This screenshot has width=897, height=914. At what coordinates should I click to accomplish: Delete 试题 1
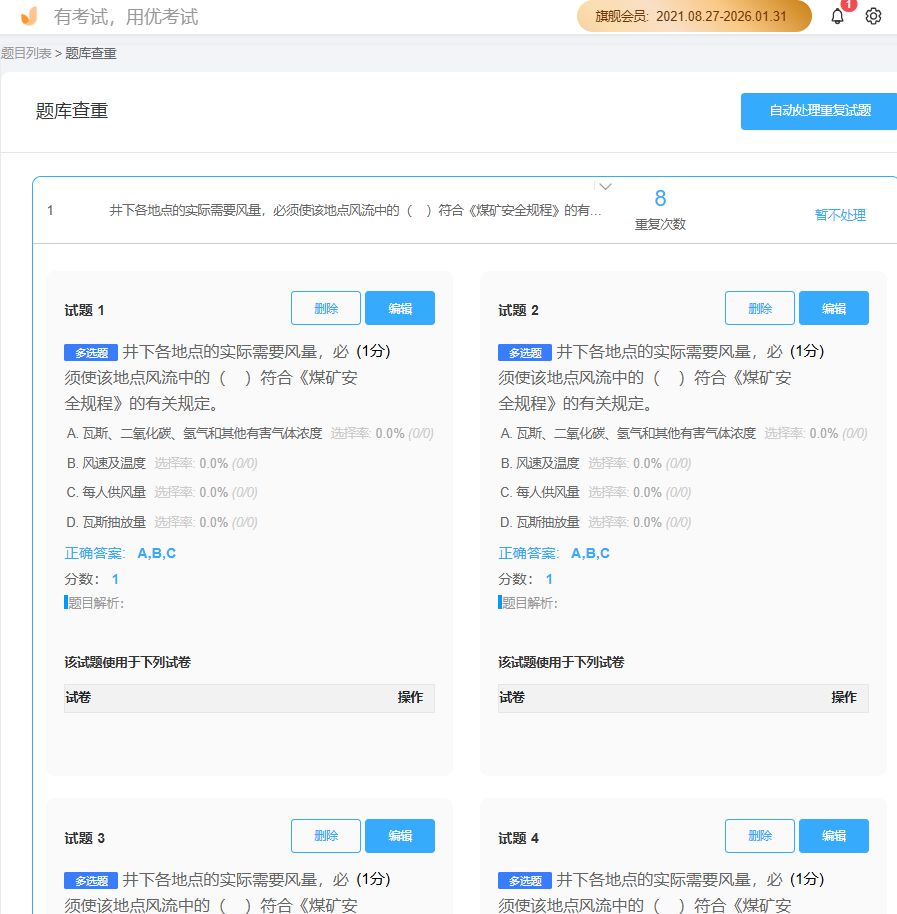(x=325, y=308)
